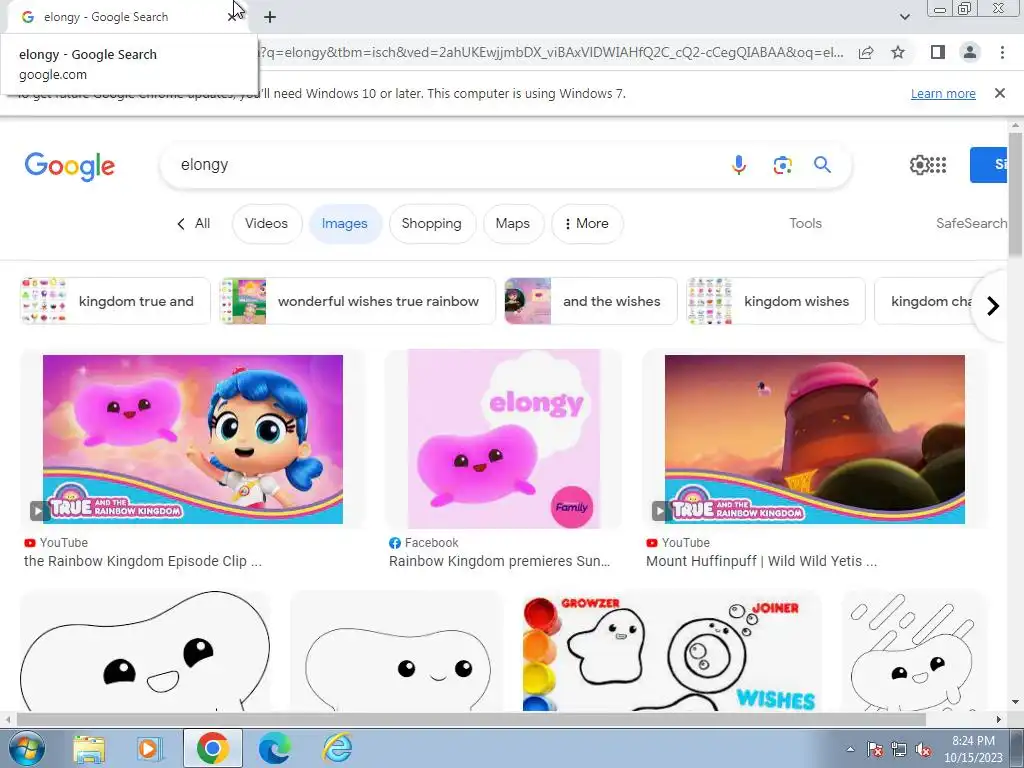Follow the Learn more link
1024x768 pixels.
(943, 93)
